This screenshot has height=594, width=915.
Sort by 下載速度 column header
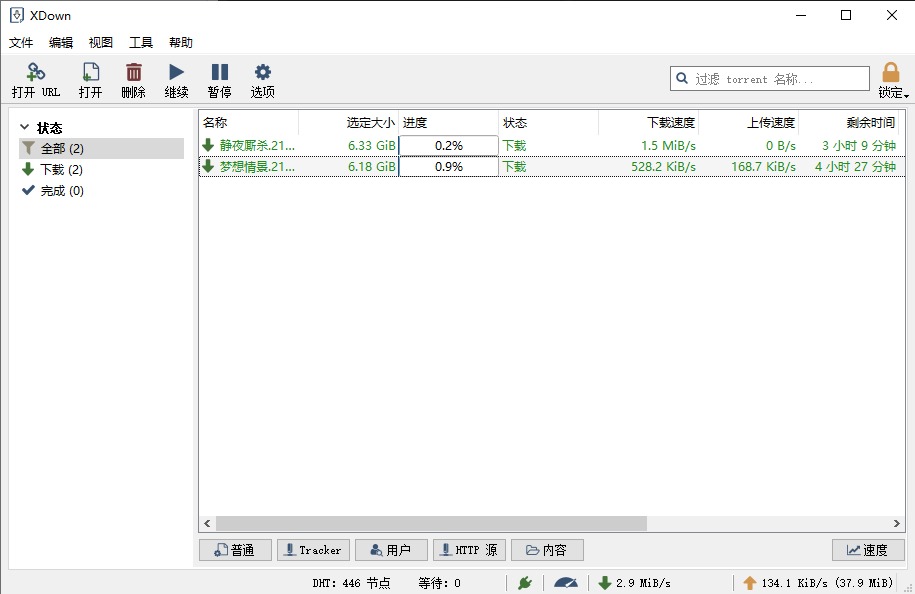649,123
